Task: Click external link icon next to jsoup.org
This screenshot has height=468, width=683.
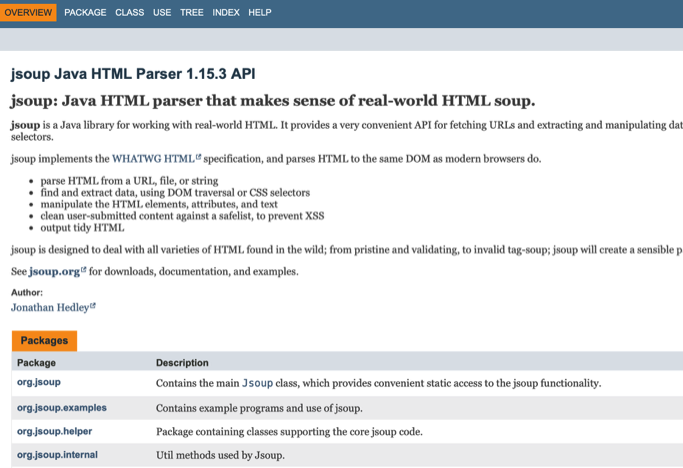Action: 83,270
